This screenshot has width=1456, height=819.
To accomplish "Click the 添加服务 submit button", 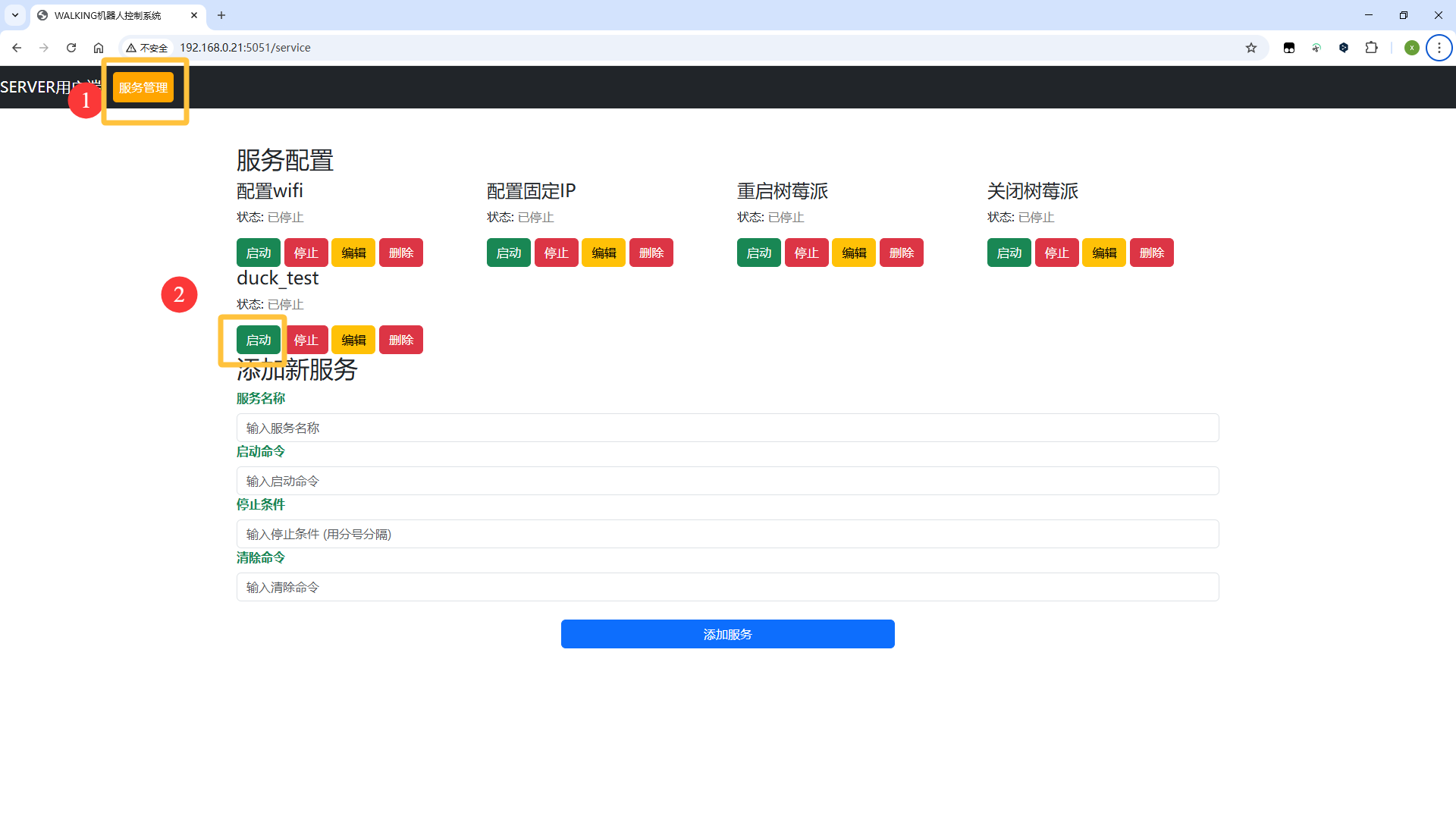I will coord(727,634).
